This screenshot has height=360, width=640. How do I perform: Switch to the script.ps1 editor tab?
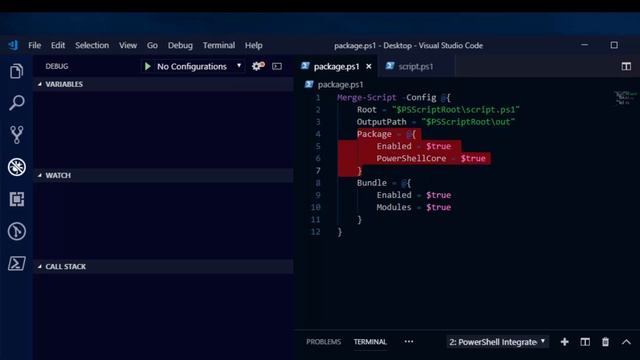[x=416, y=66]
